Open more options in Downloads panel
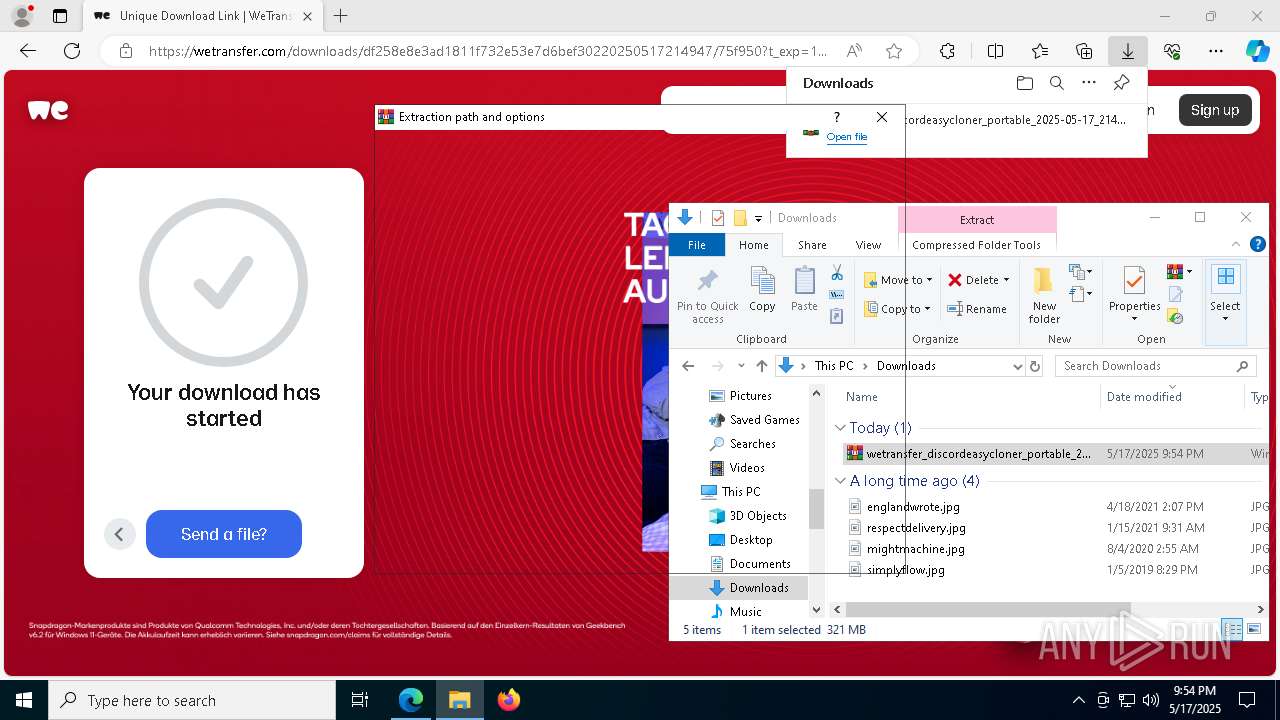Viewport: 1280px width, 720px height. pos(1089,83)
